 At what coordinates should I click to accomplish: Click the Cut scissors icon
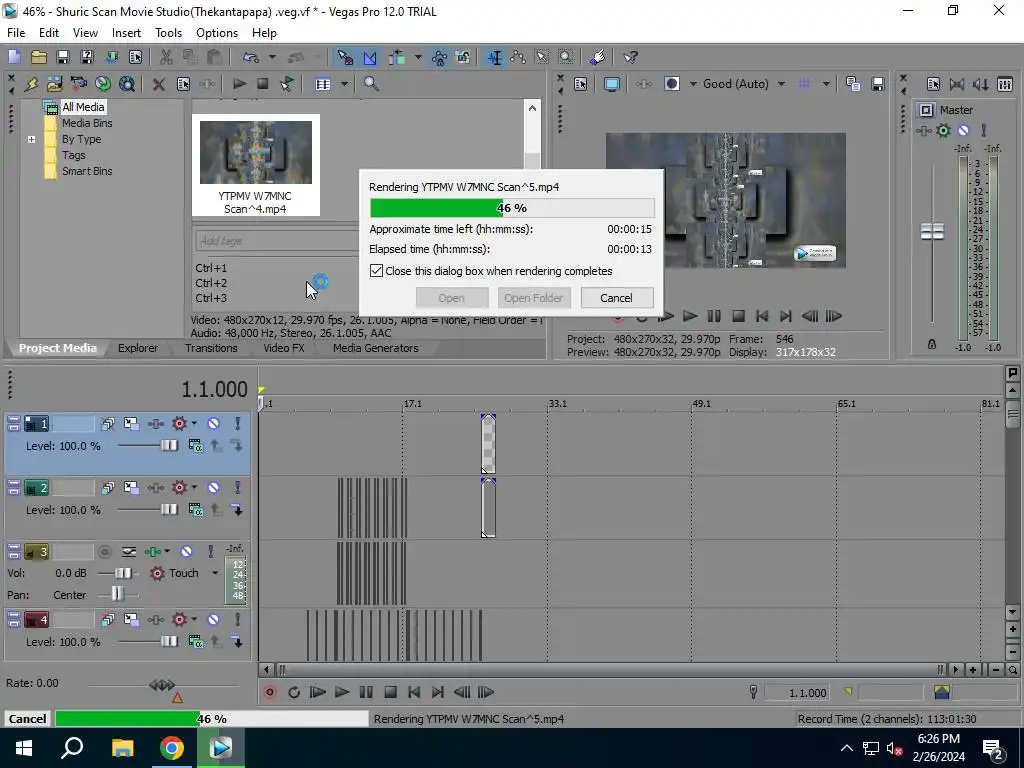(166, 57)
